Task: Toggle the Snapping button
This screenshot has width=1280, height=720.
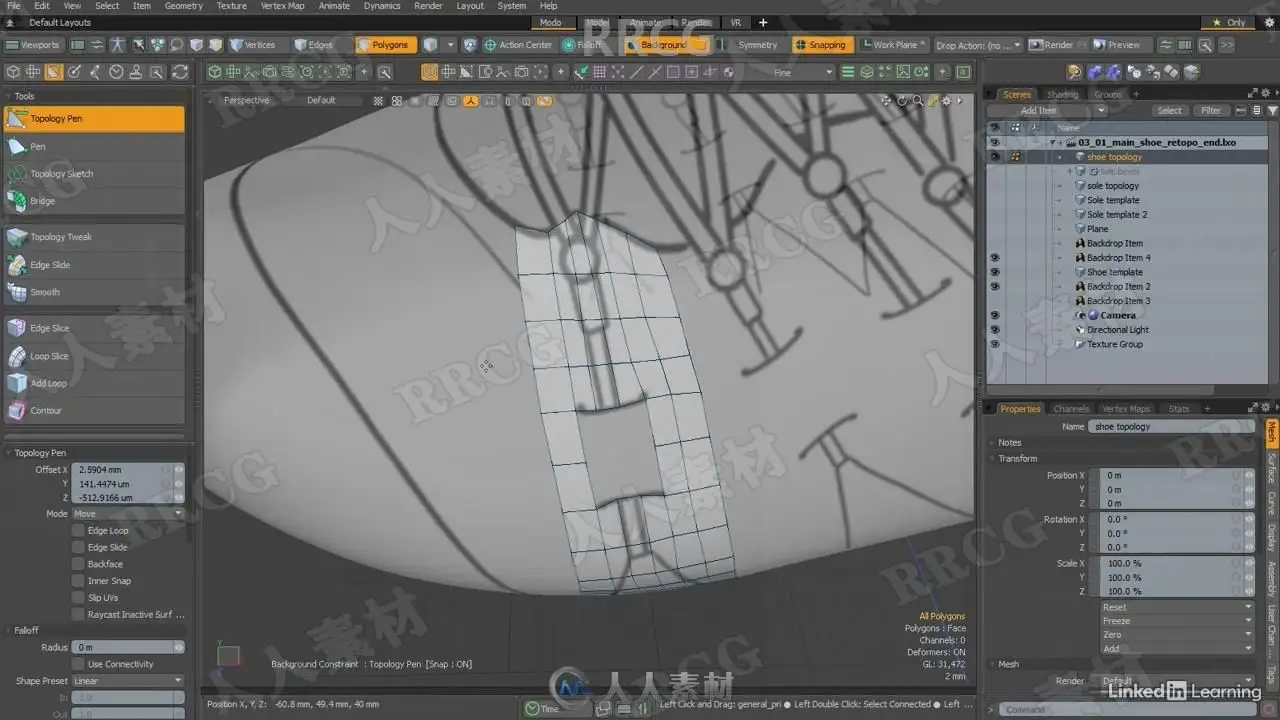Action: coord(821,45)
